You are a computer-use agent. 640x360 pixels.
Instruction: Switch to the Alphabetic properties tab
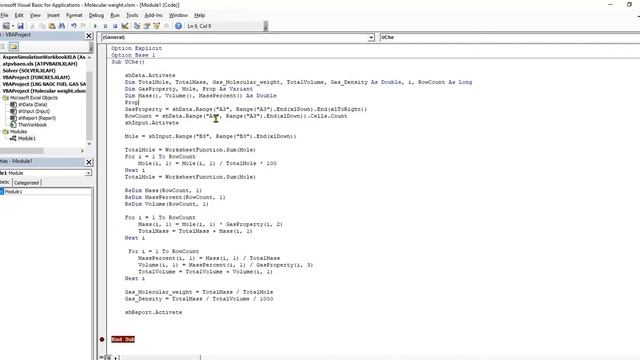(5, 182)
